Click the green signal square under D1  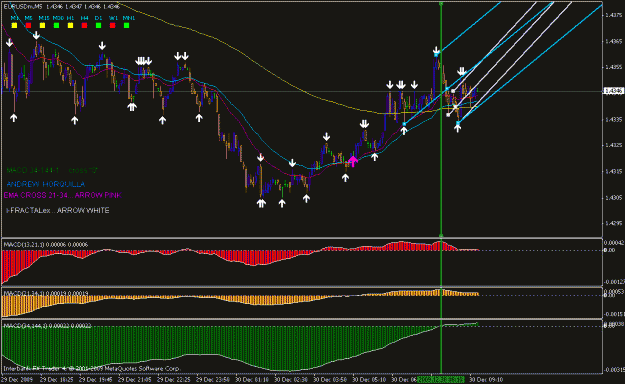pos(98,26)
